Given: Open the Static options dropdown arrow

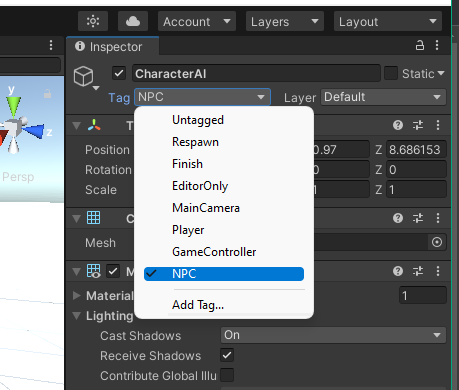Looking at the screenshot, I should tap(441, 73).
